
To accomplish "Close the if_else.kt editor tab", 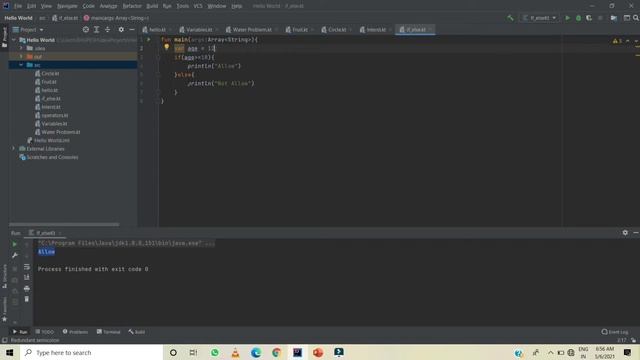I will [x=430, y=29].
